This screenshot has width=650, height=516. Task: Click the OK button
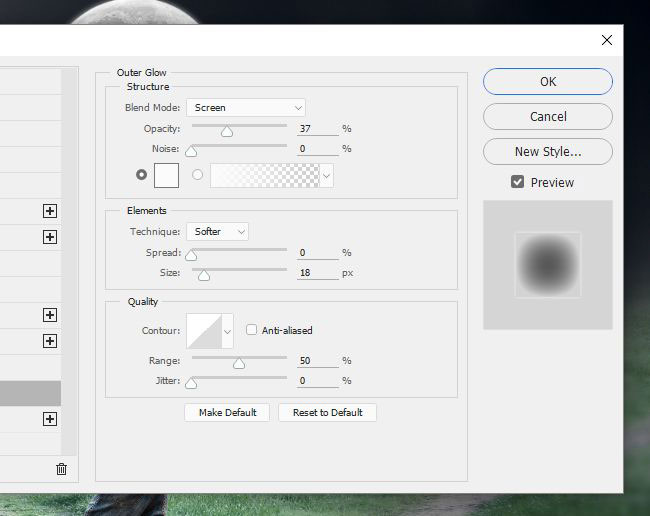548,82
